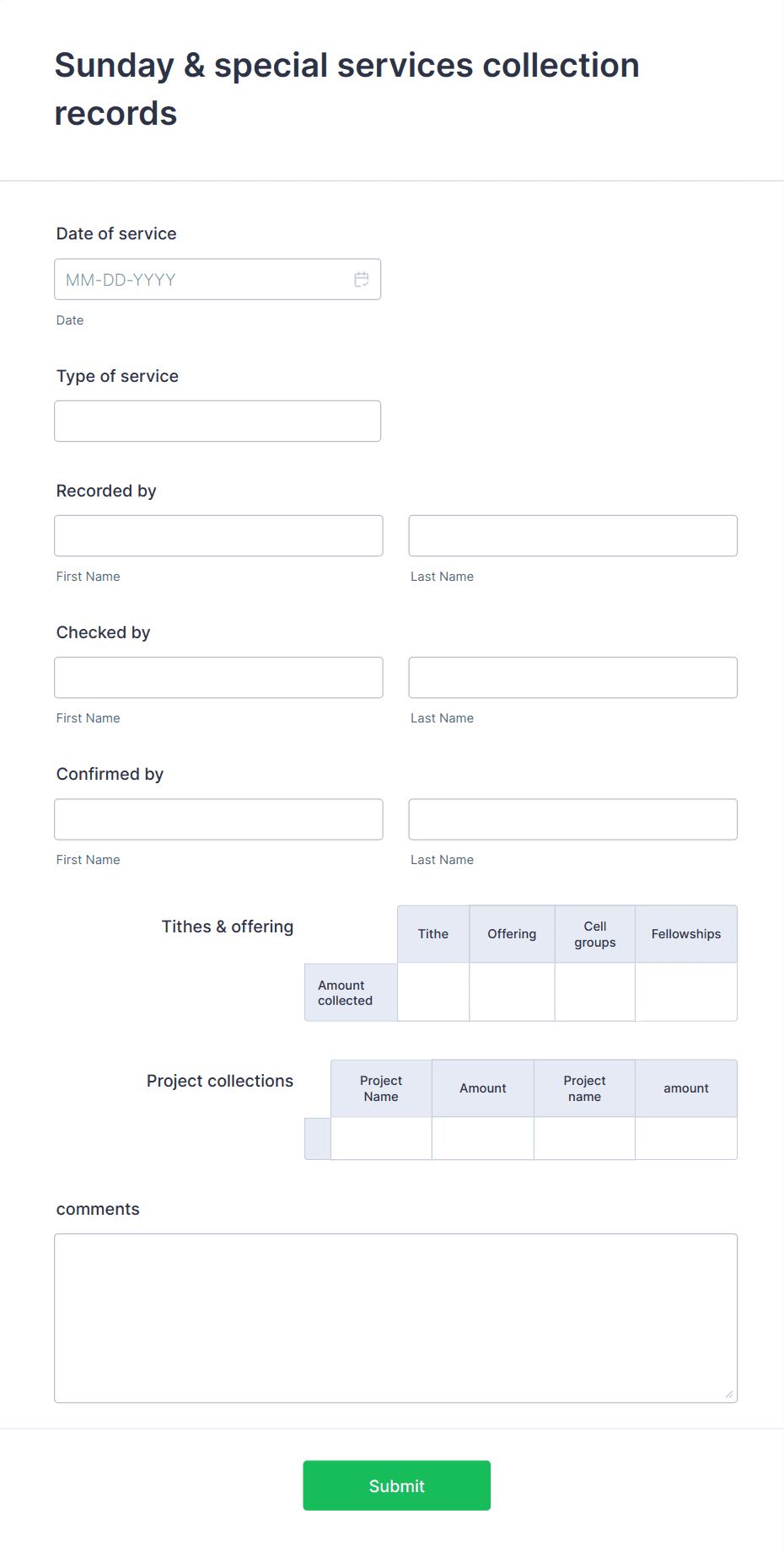Enter the Fellowships amount collected cell
Image resolution: width=784 pixels, height=1552 pixels.
pos(685,992)
